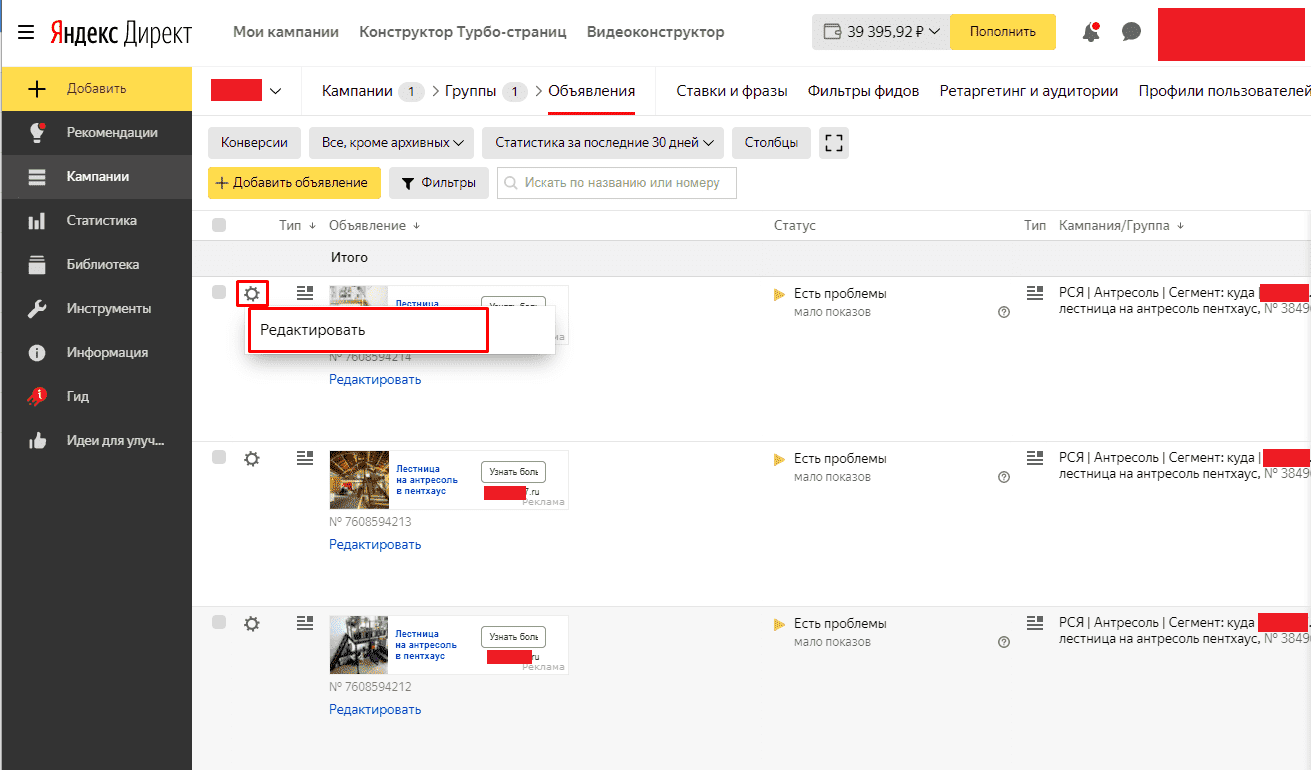Click the Кампании list icon in the sidebar
Viewport: 1311px width, 770px height.
pyautogui.click(x=37, y=177)
